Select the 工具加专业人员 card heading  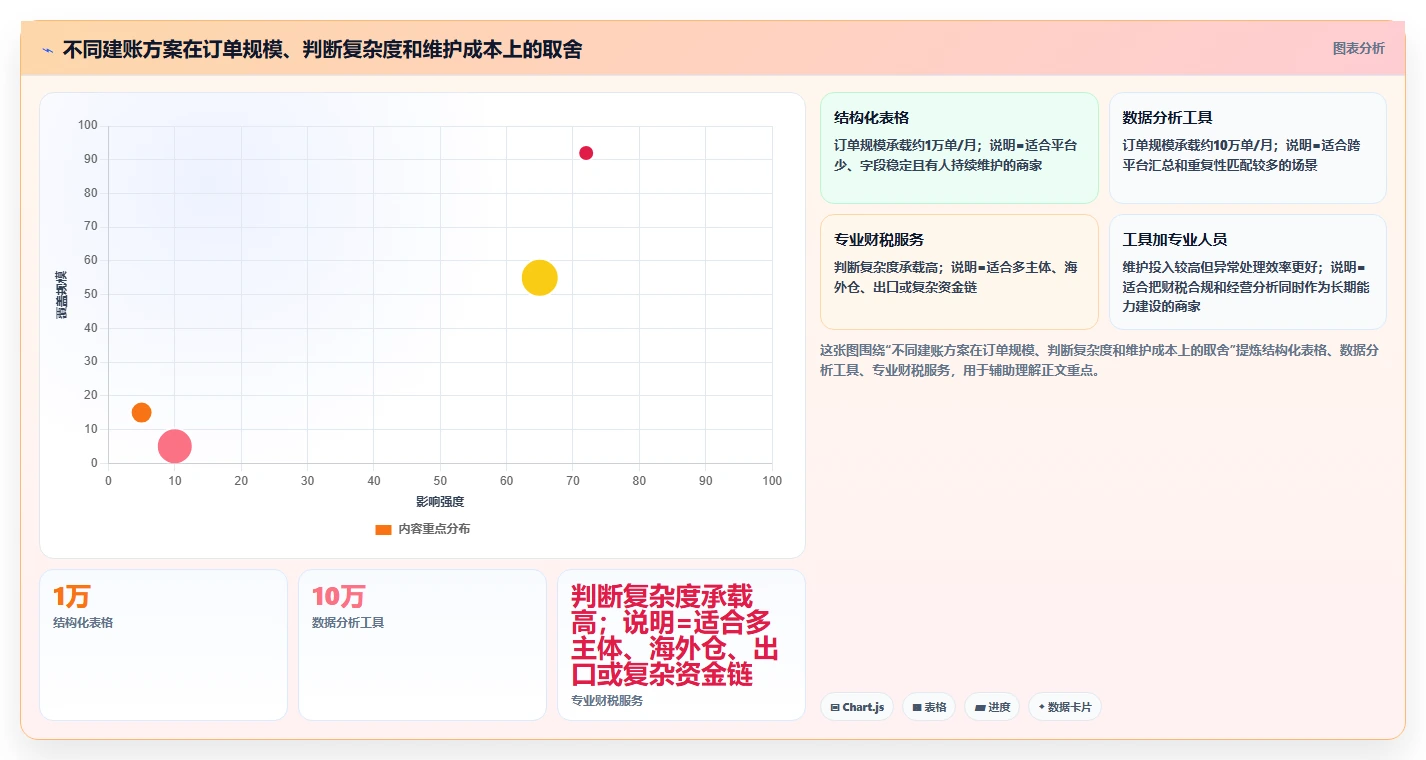coord(1175,240)
